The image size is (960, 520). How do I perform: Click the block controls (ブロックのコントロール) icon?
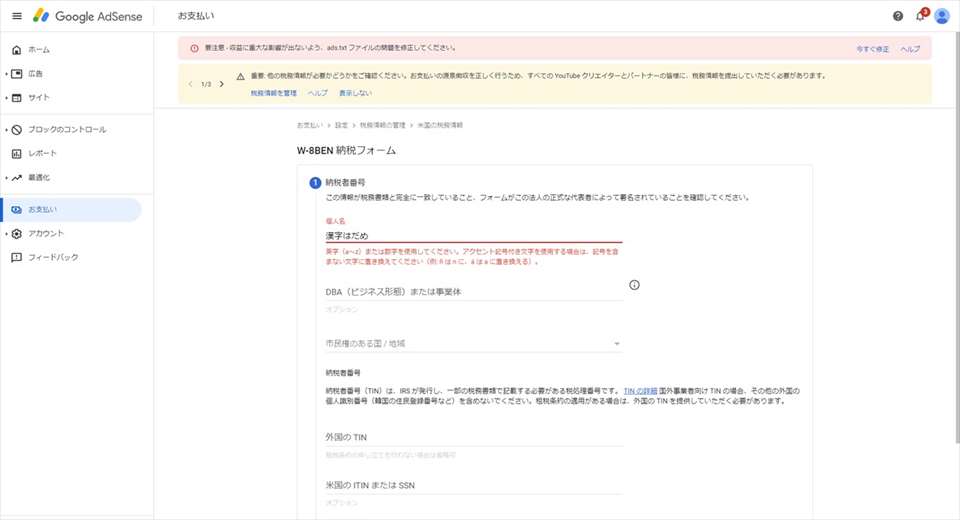click(17, 129)
